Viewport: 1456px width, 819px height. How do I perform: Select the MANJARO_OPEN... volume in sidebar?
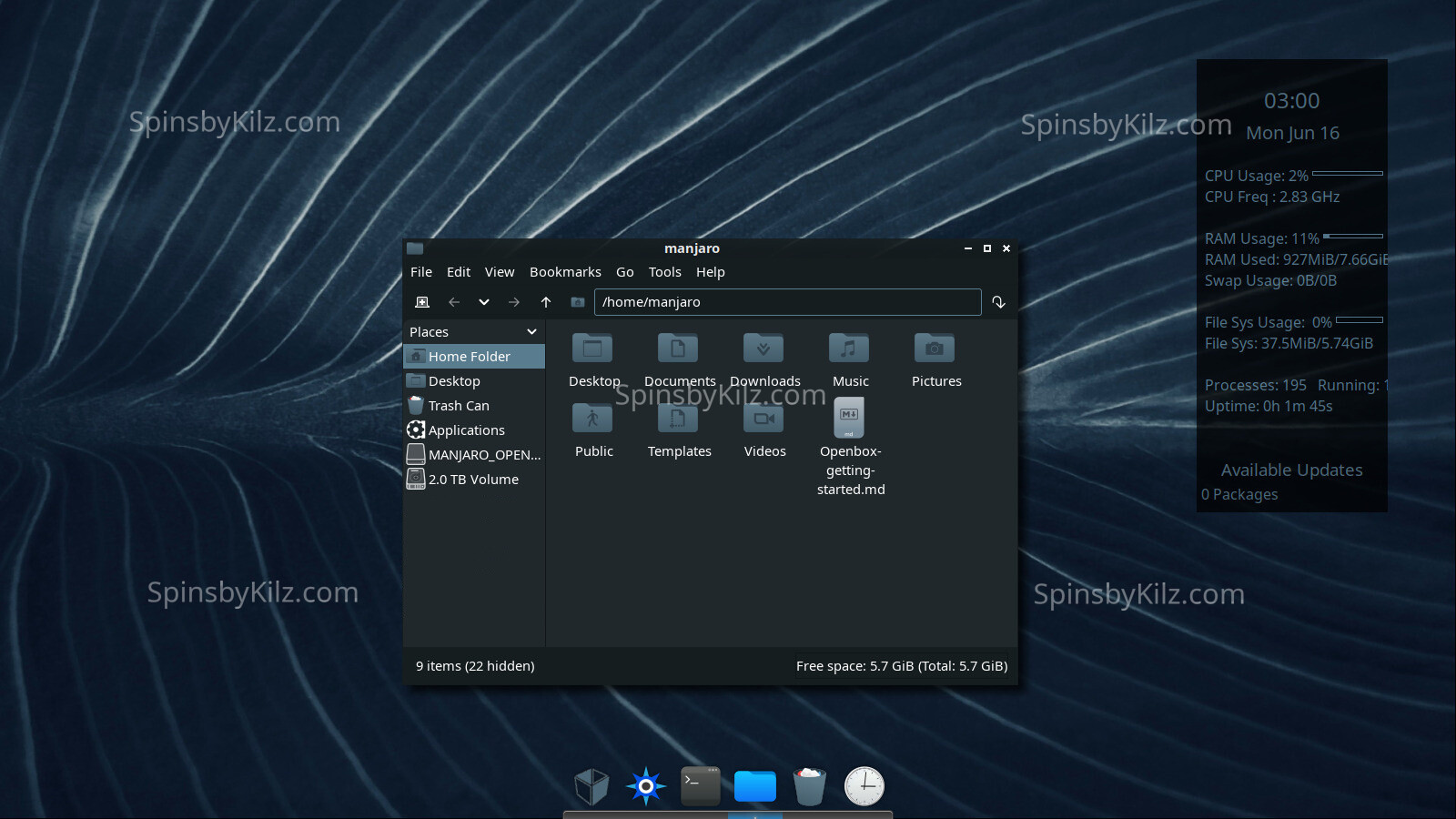[x=474, y=455]
